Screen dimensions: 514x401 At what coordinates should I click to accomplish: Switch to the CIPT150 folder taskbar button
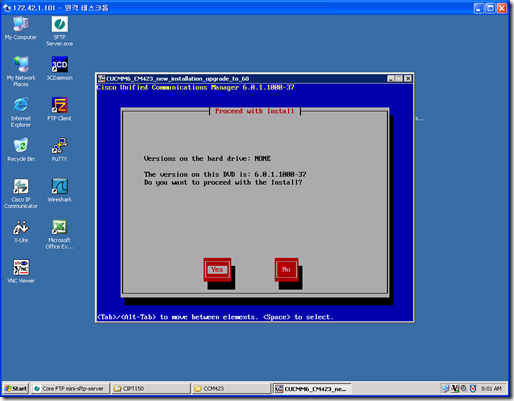pyautogui.click(x=151, y=388)
